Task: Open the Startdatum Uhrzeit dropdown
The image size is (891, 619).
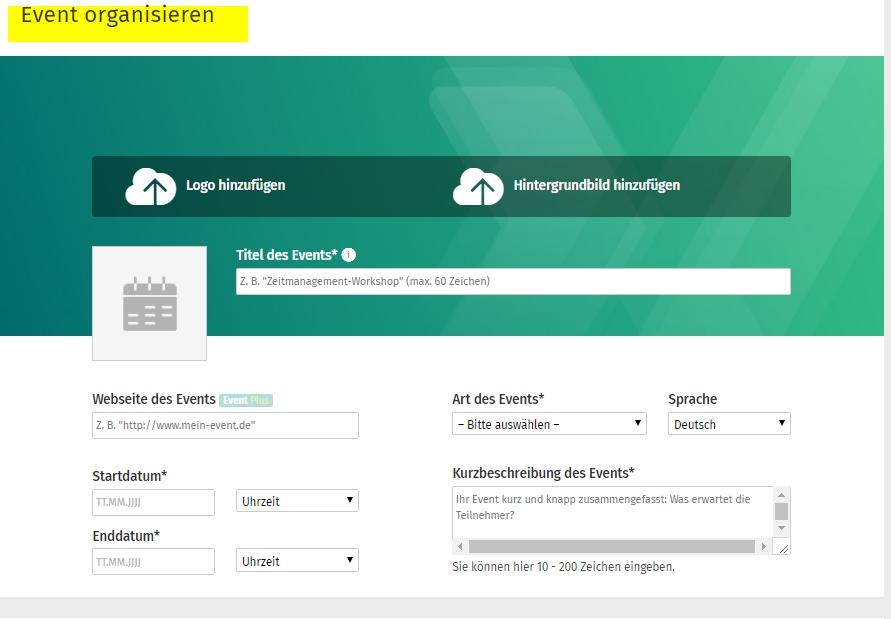Action: (297, 501)
